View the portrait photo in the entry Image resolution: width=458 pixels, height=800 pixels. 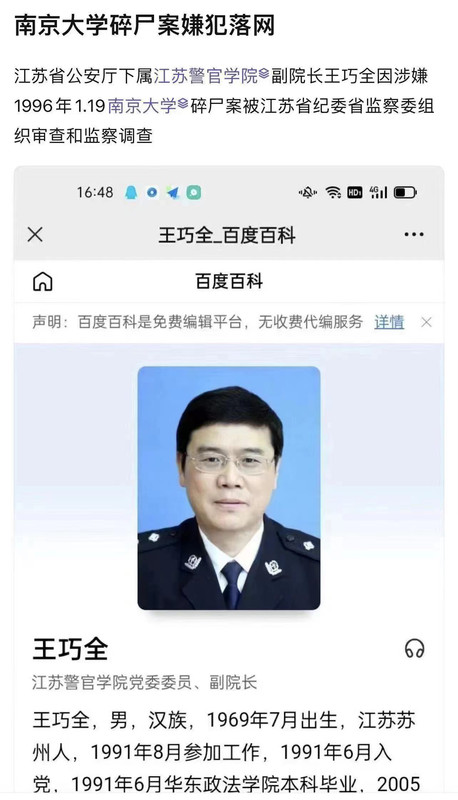229,488
